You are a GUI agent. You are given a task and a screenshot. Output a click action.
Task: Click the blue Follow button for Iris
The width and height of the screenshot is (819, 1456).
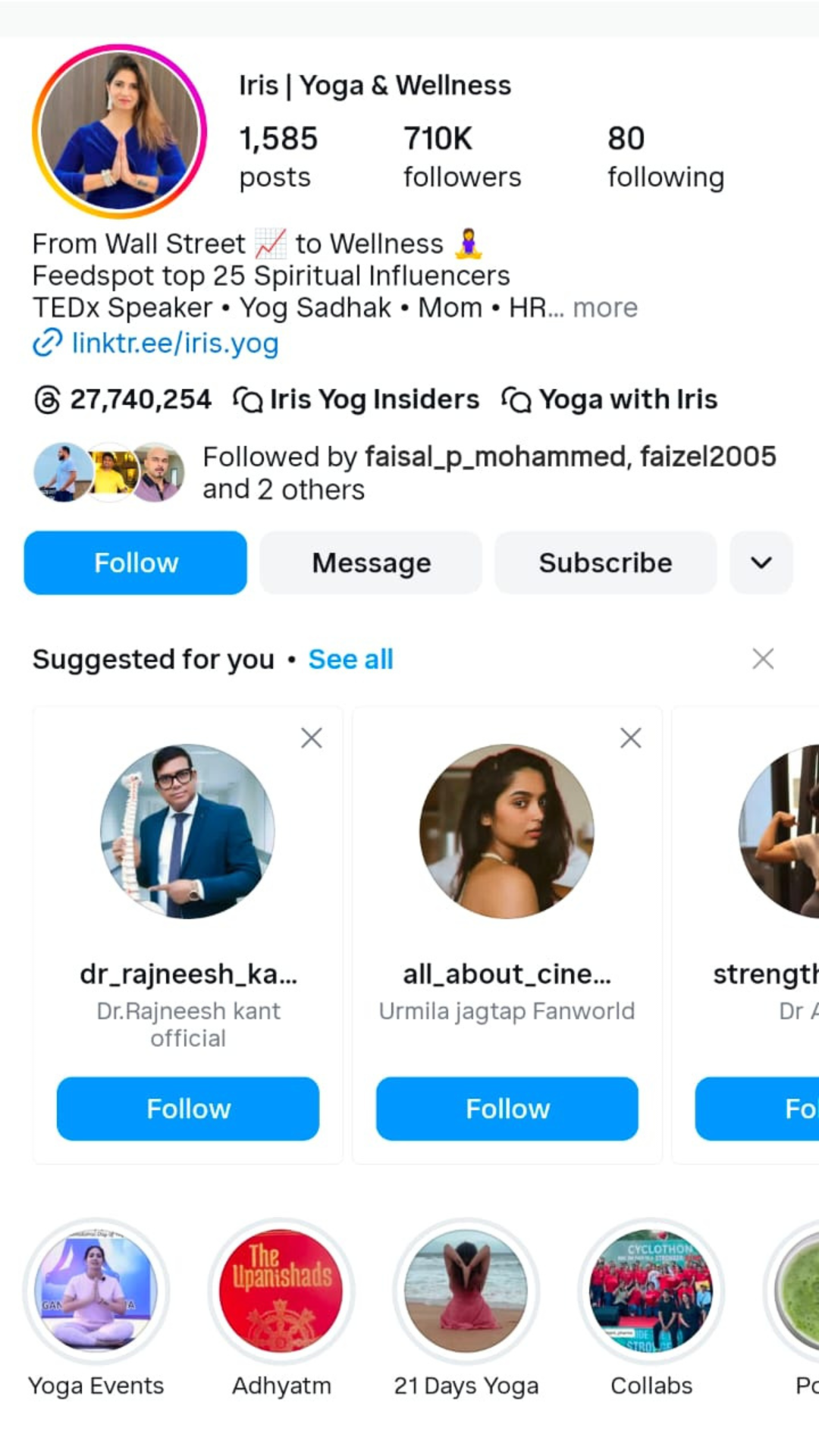(x=135, y=563)
